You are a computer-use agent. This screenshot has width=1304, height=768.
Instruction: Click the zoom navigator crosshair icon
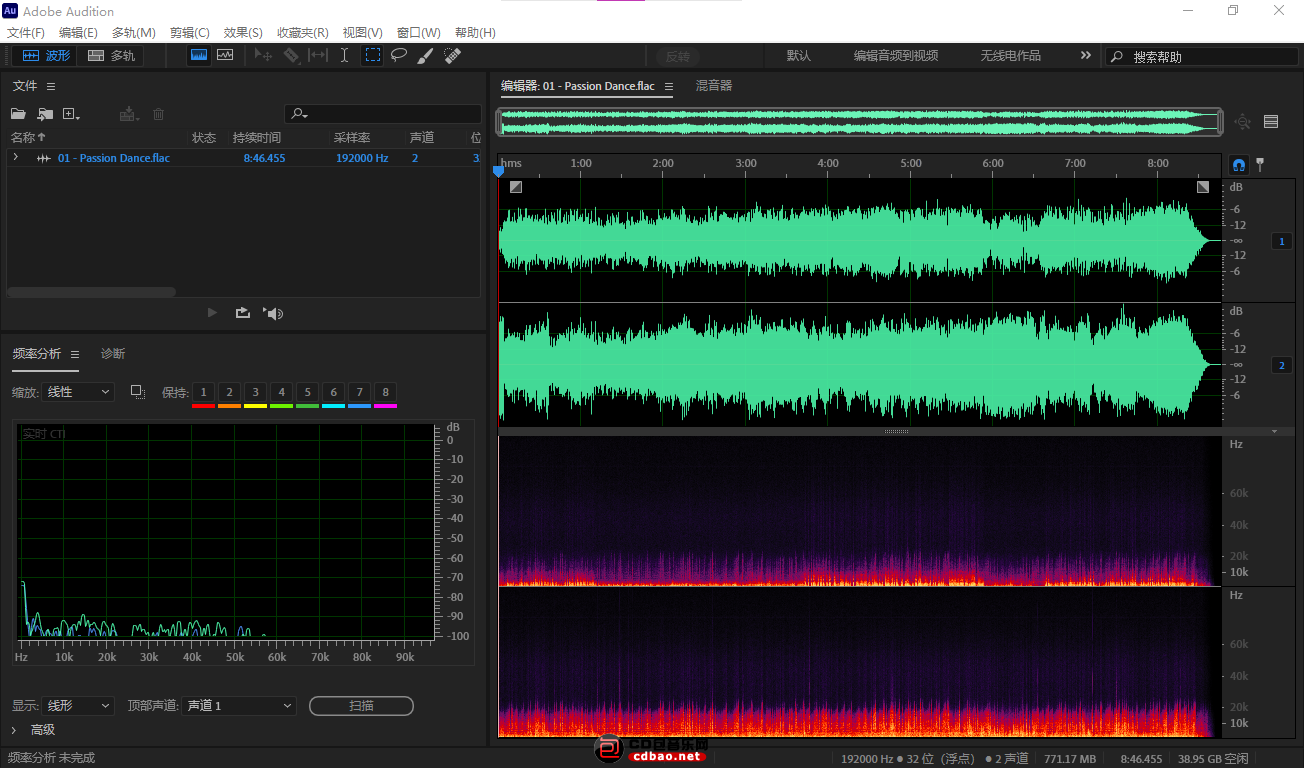(x=1243, y=122)
